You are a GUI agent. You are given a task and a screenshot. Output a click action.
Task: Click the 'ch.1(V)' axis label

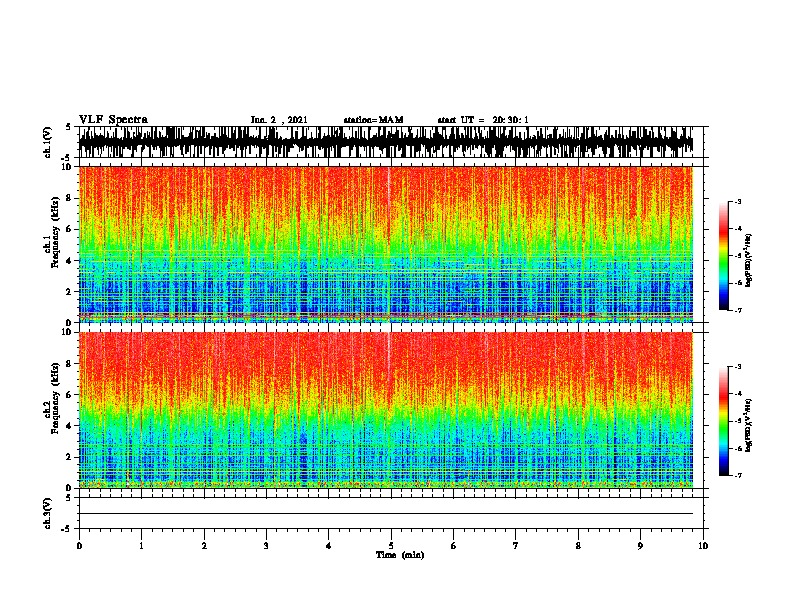pos(48,142)
